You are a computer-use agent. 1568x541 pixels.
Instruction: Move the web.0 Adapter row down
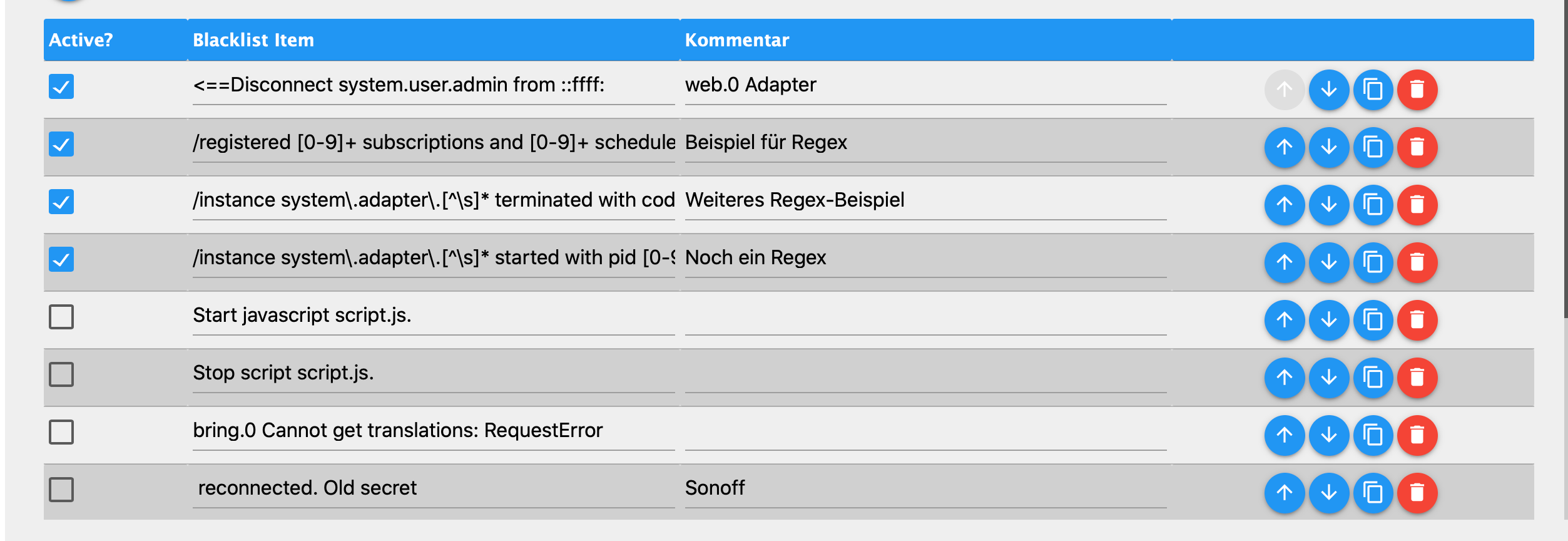pyautogui.click(x=1328, y=90)
